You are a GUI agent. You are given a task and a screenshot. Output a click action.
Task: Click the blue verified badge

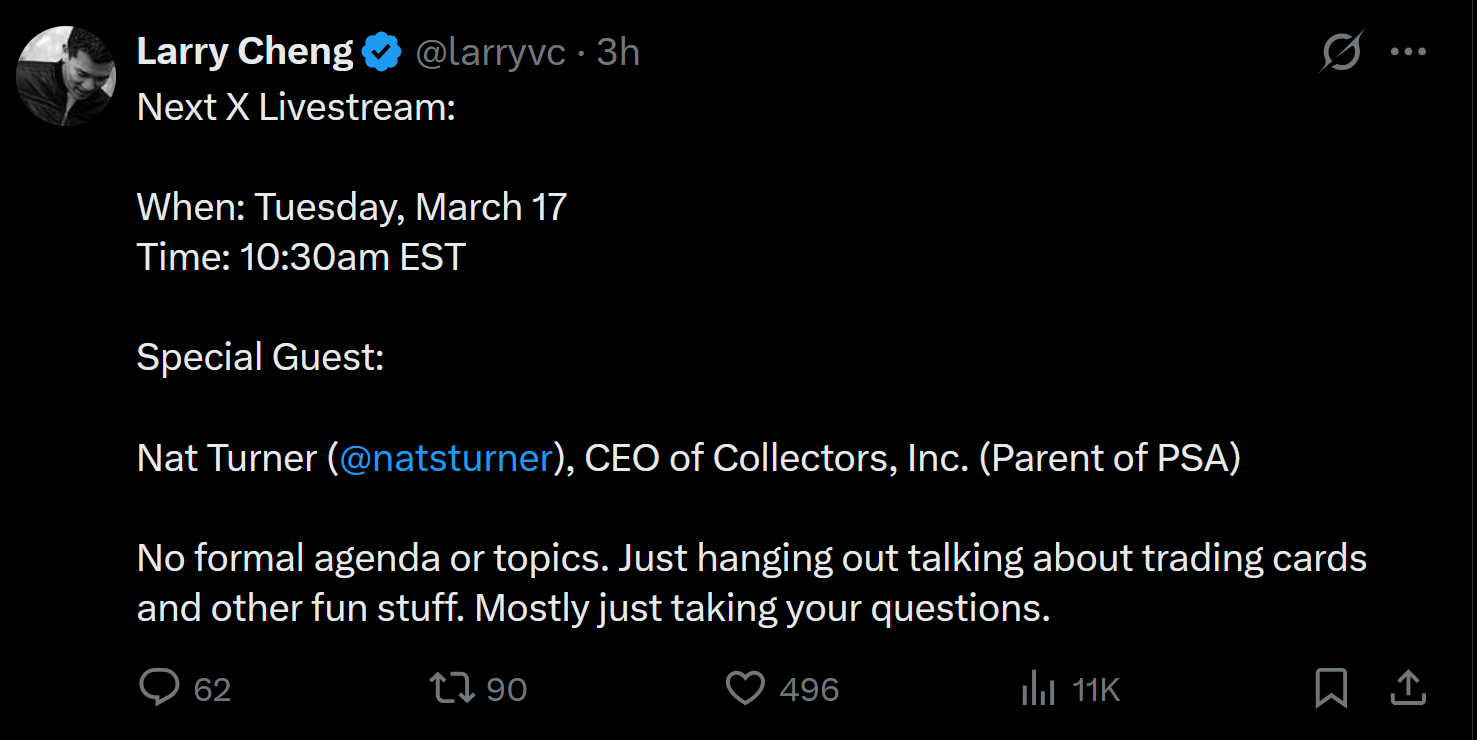pos(382,52)
